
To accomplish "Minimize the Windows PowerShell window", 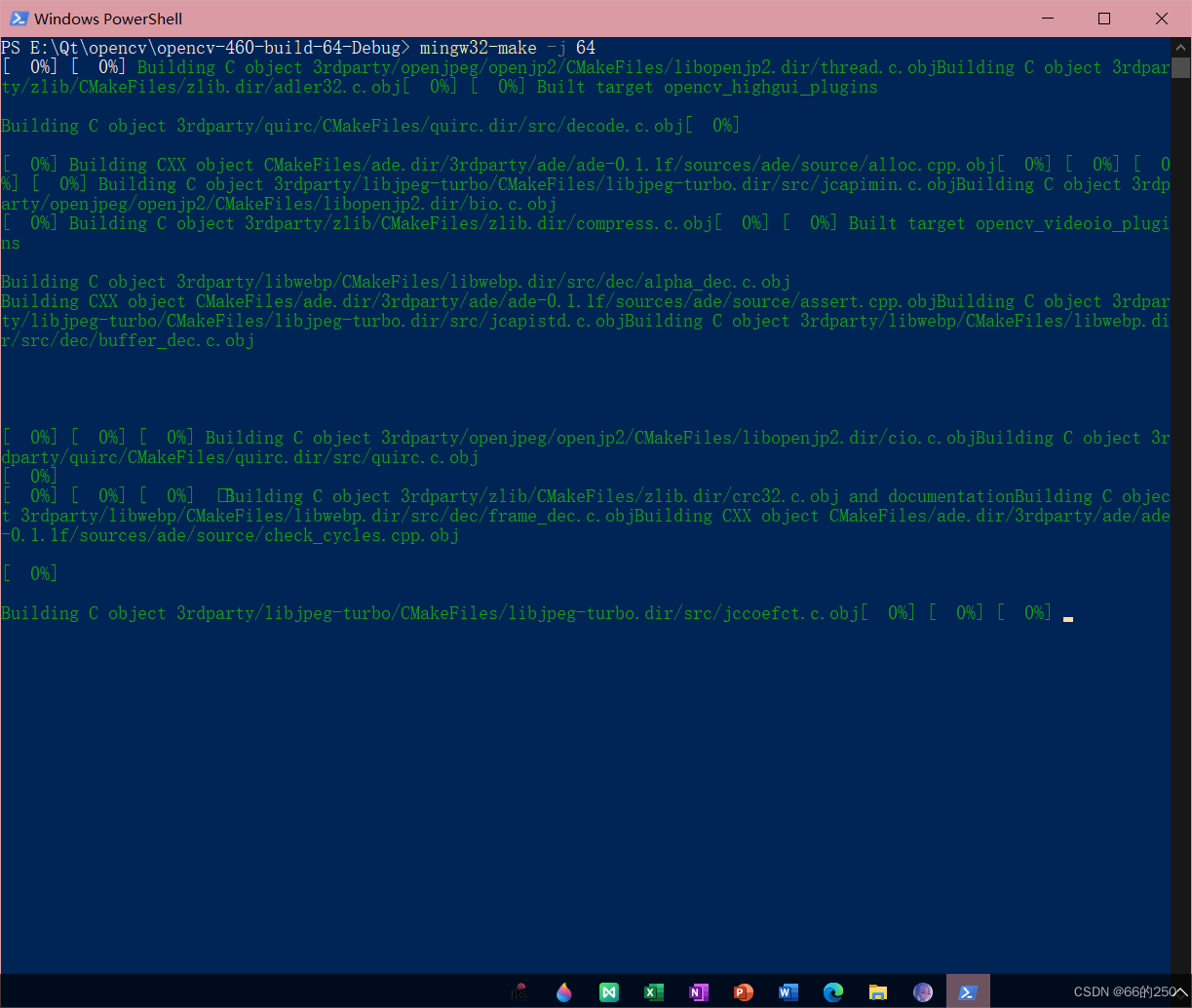I will 1047,19.
